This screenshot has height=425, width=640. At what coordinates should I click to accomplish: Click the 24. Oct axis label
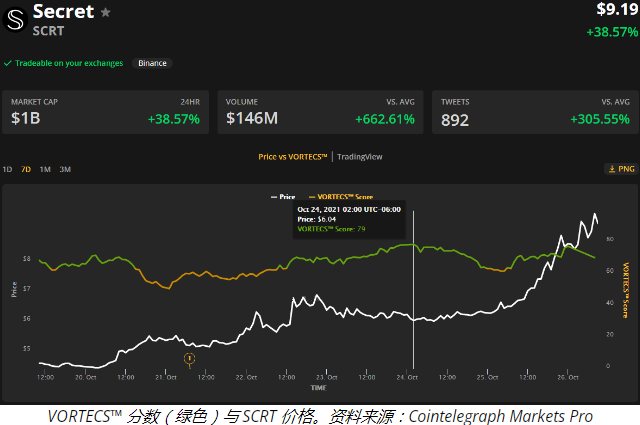click(407, 377)
